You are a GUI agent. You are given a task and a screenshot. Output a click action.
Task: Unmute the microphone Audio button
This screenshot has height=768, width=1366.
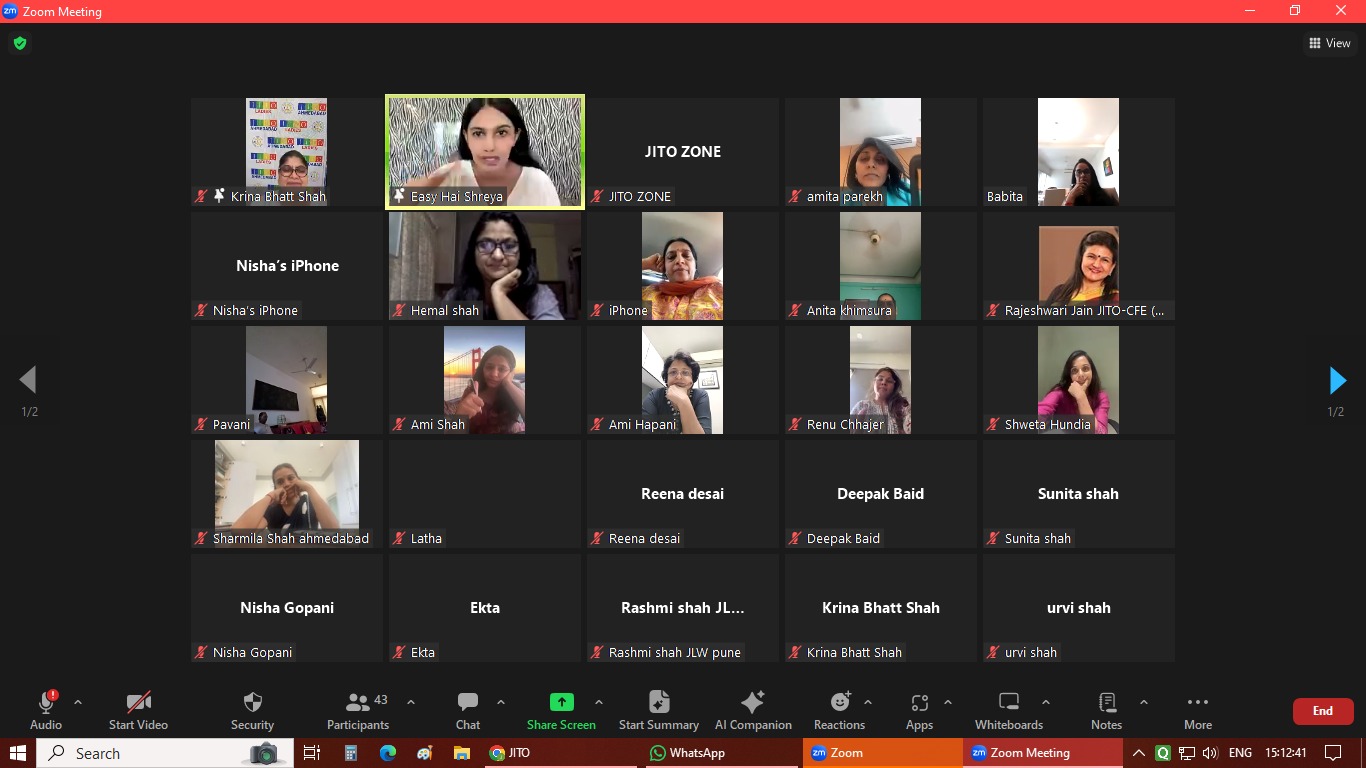coord(45,703)
